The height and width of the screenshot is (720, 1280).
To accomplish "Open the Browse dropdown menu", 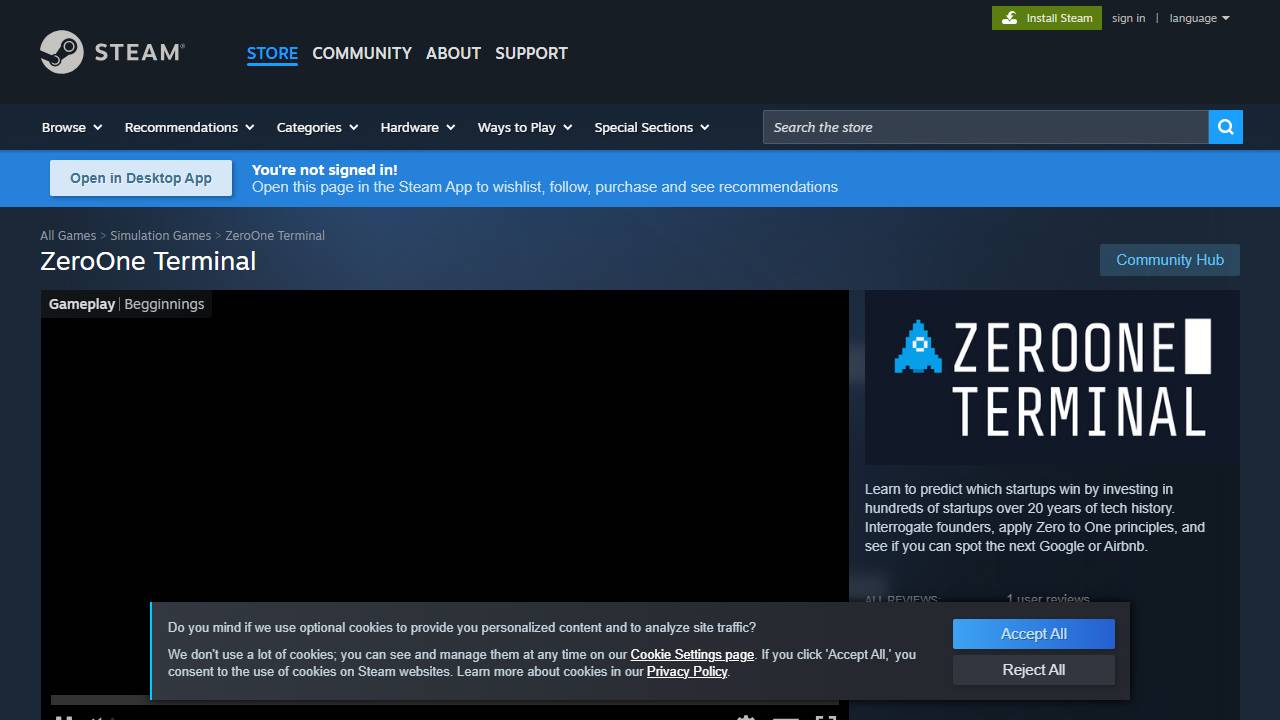I will pos(72,127).
